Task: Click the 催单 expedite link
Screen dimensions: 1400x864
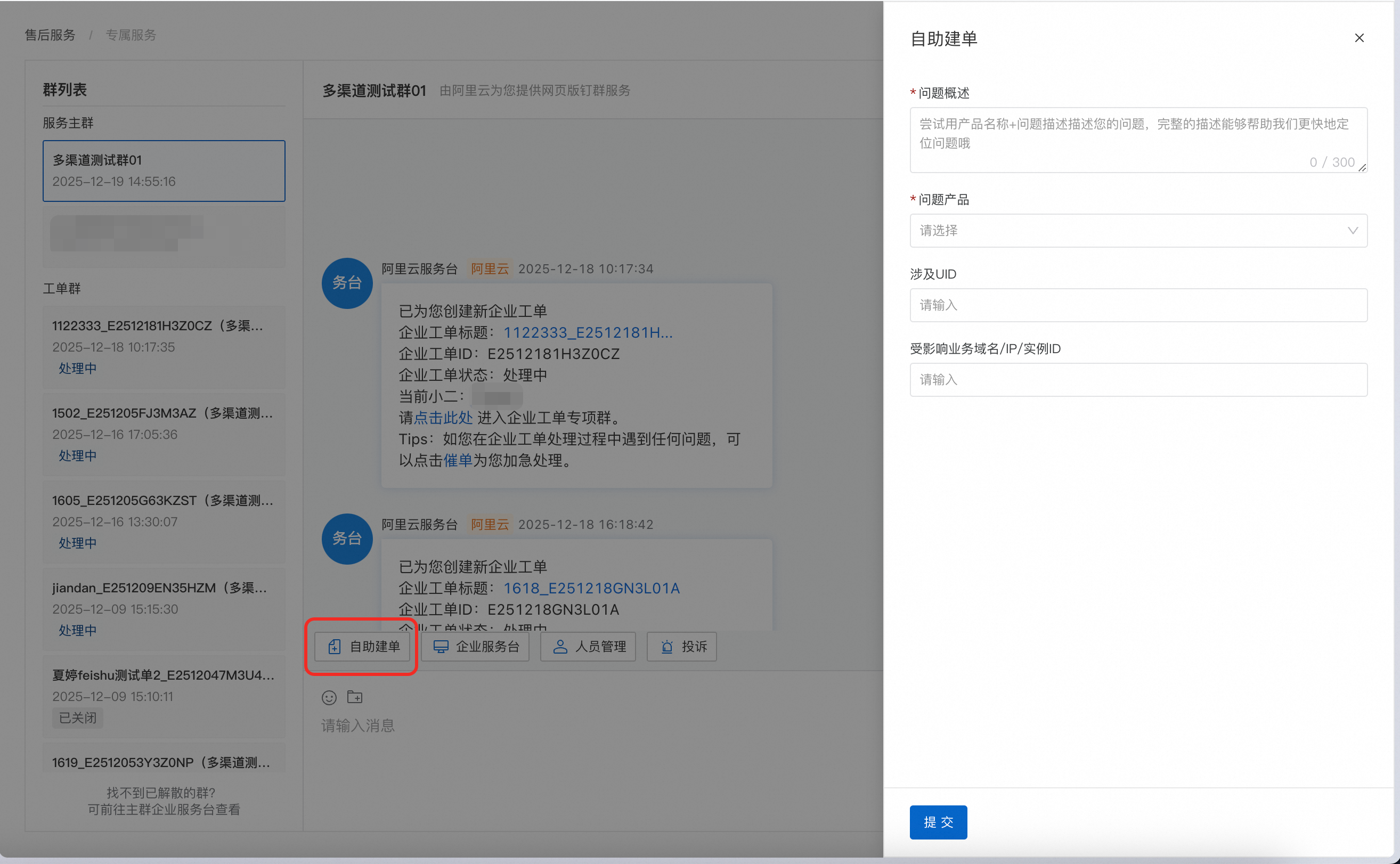Action: (458, 461)
